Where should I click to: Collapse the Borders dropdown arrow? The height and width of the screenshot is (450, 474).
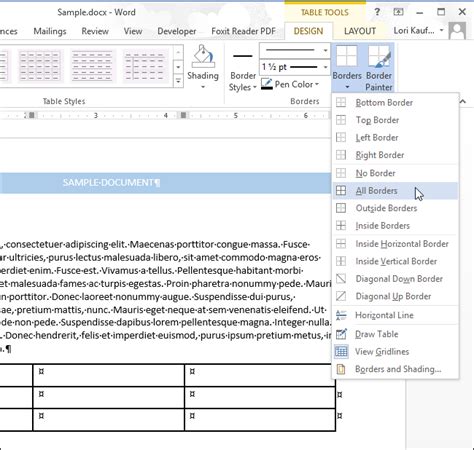pyautogui.click(x=347, y=87)
